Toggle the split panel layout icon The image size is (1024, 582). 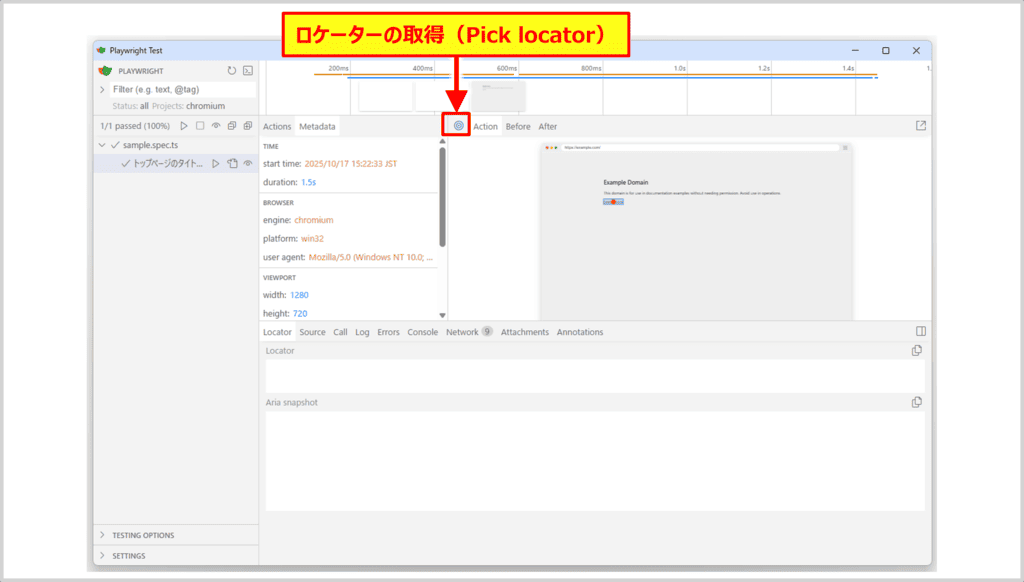click(921, 331)
